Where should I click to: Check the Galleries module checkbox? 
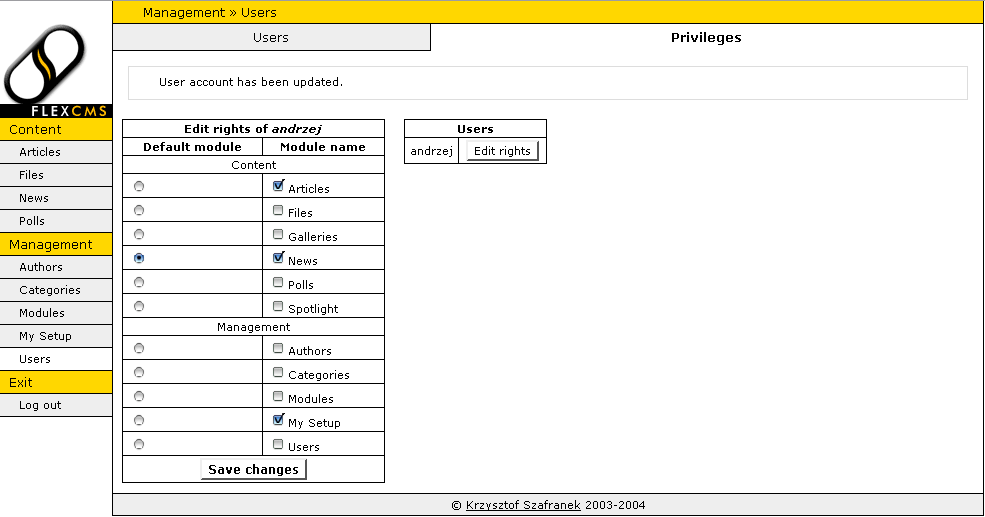278,234
